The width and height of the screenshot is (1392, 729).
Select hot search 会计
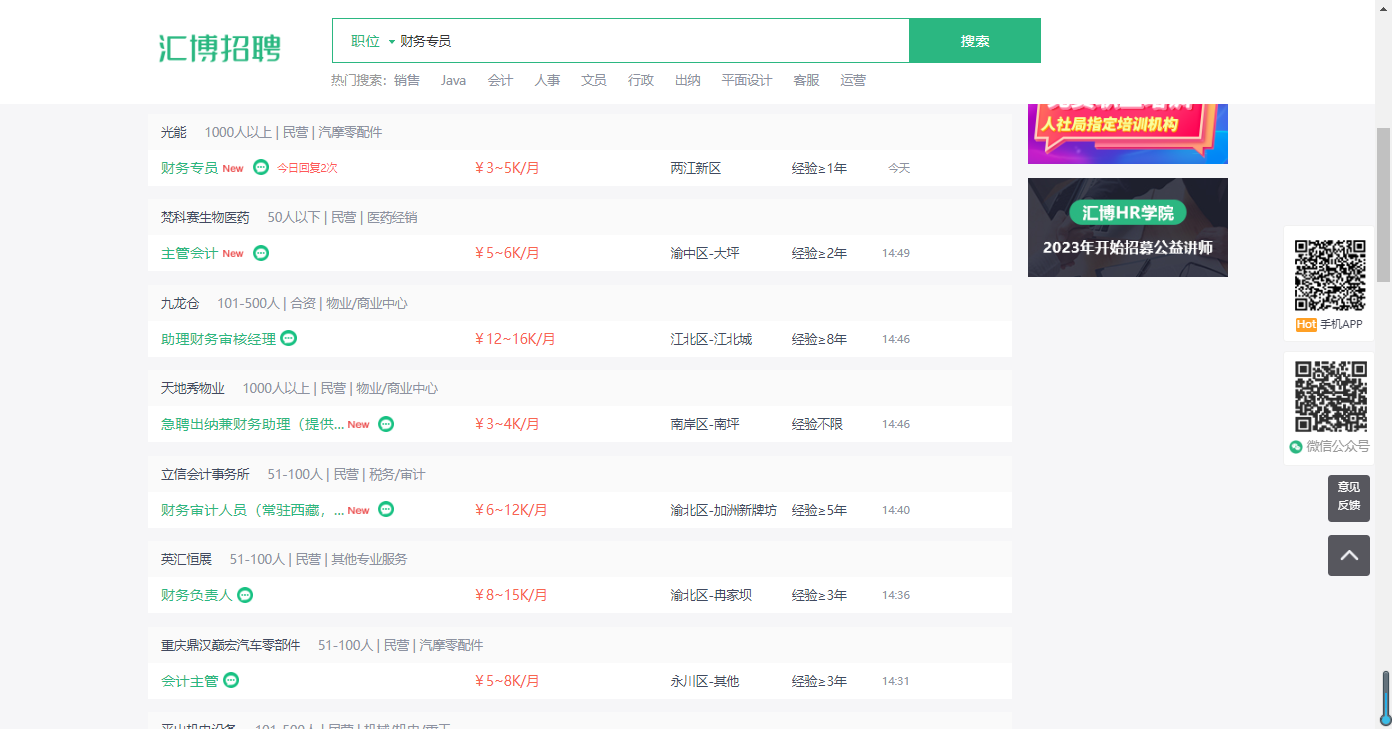501,80
